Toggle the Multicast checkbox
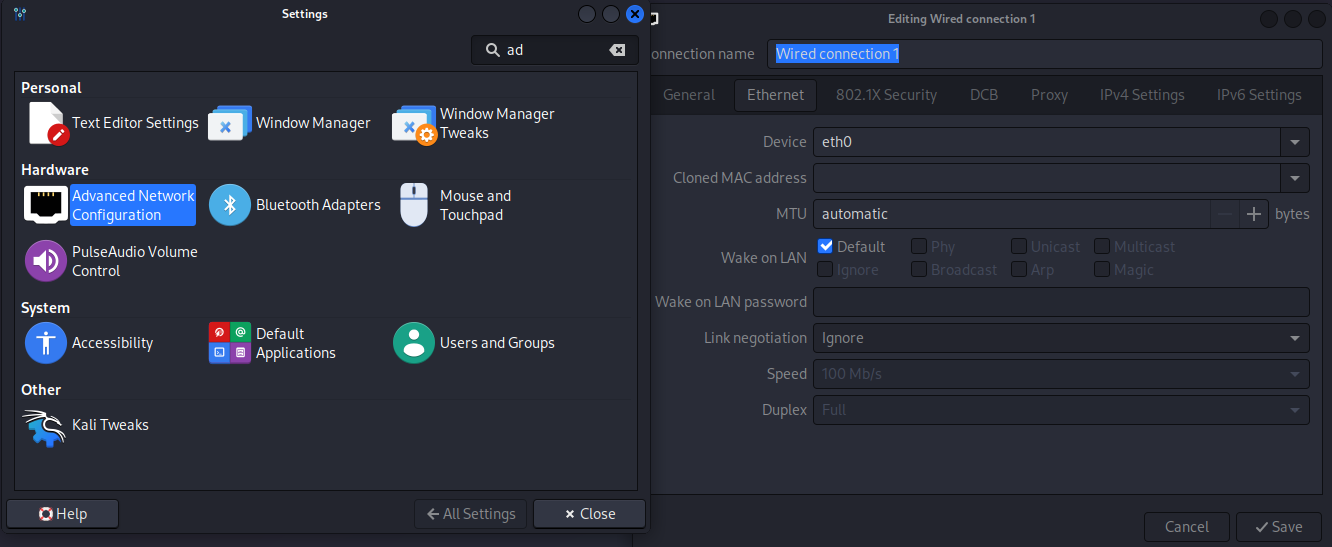Image resolution: width=1332 pixels, height=547 pixels. pyautogui.click(x=1101, y=246)
